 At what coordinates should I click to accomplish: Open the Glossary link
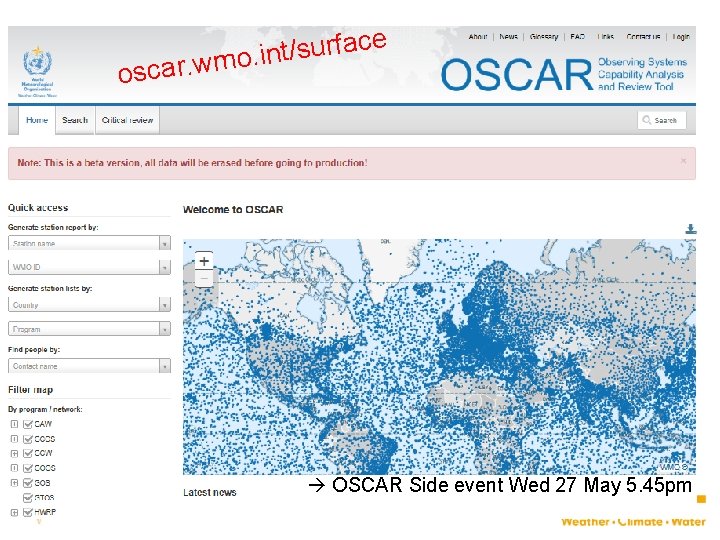pyautogui.click(x=544, y=37)
